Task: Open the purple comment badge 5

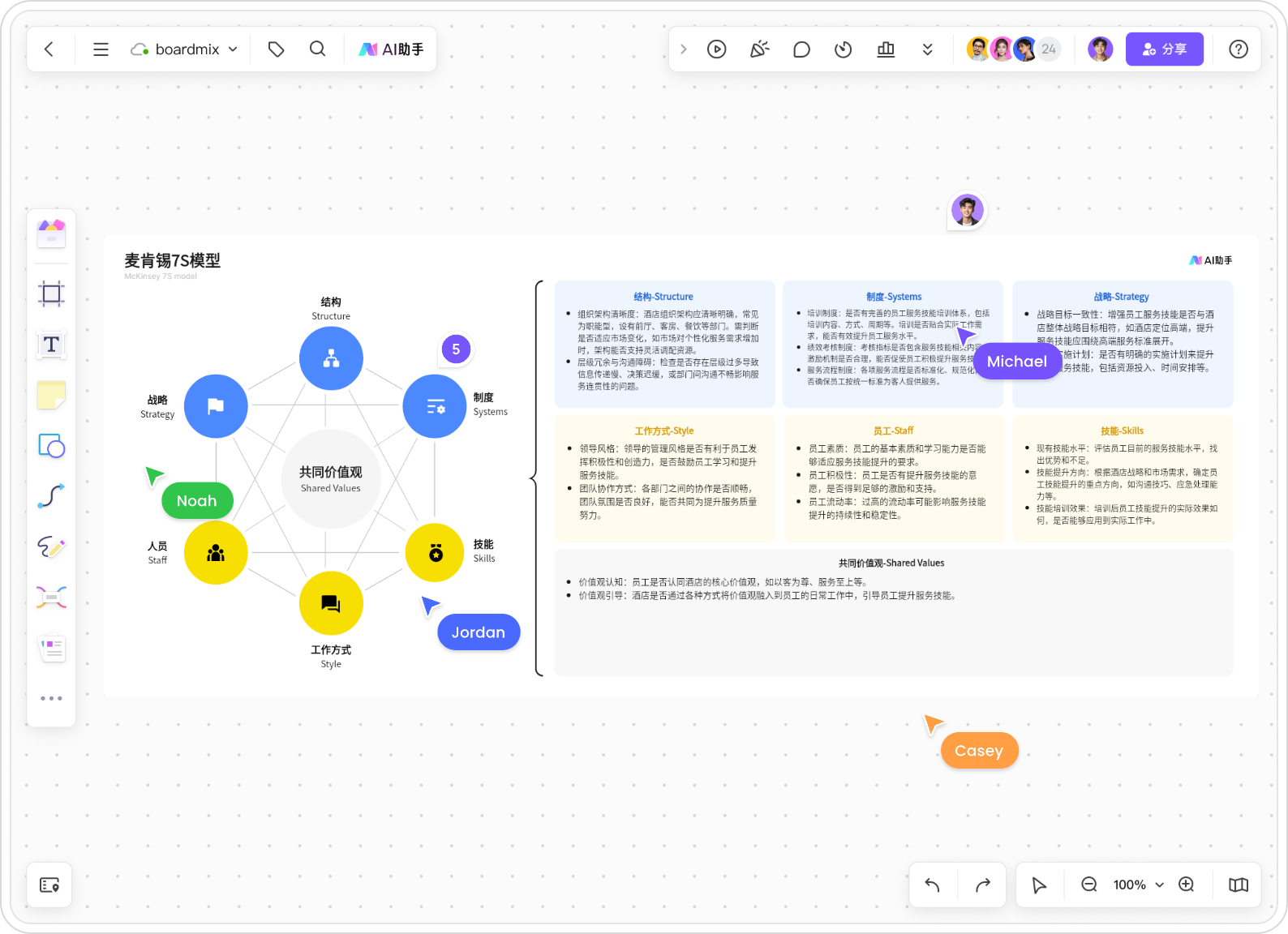Action: (x=456, y=349)
